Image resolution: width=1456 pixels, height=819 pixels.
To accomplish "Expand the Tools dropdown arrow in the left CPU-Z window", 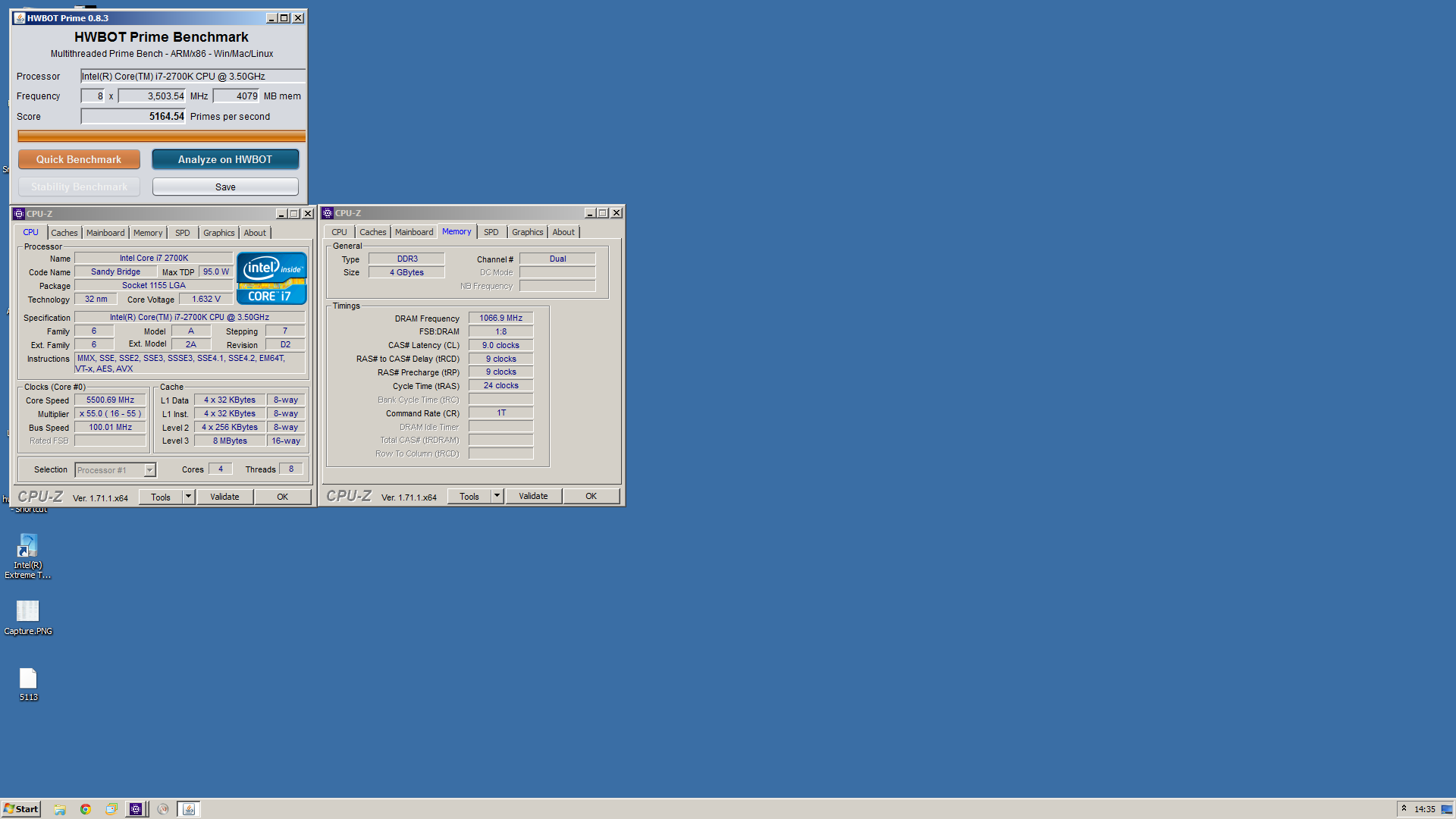I will point(188,497).
